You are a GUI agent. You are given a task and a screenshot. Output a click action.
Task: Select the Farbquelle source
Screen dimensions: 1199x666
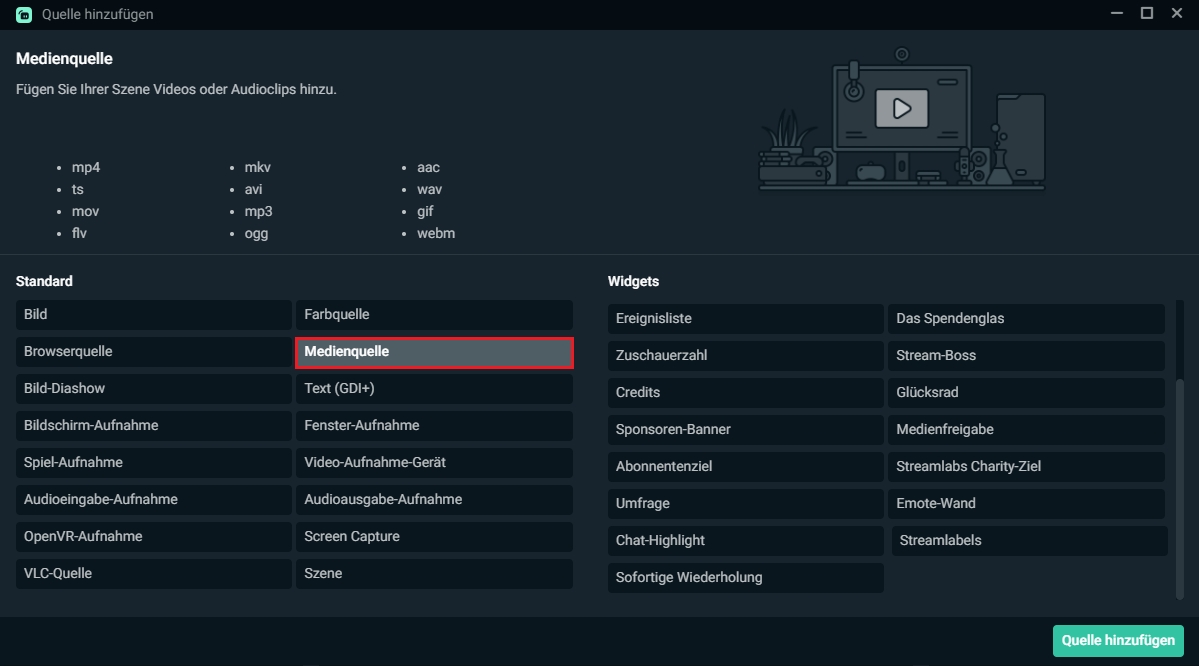point(434,314)
